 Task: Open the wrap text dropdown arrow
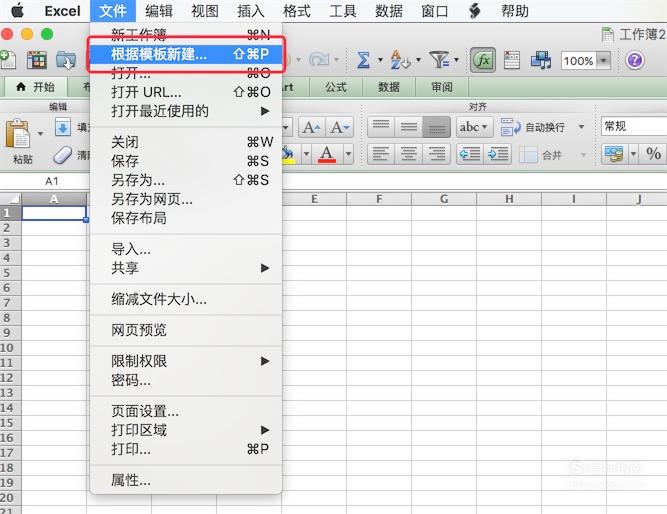(581, 127)
